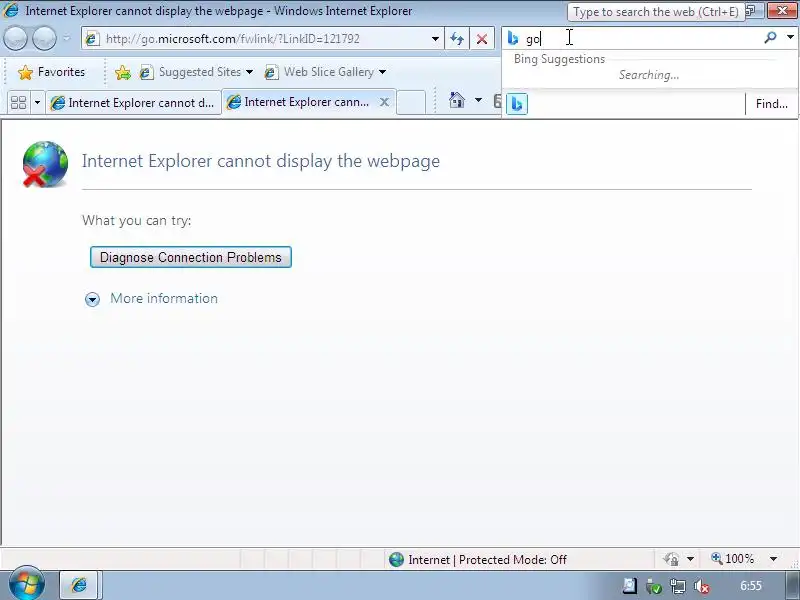Click the error heading text

tap(261, 161)
